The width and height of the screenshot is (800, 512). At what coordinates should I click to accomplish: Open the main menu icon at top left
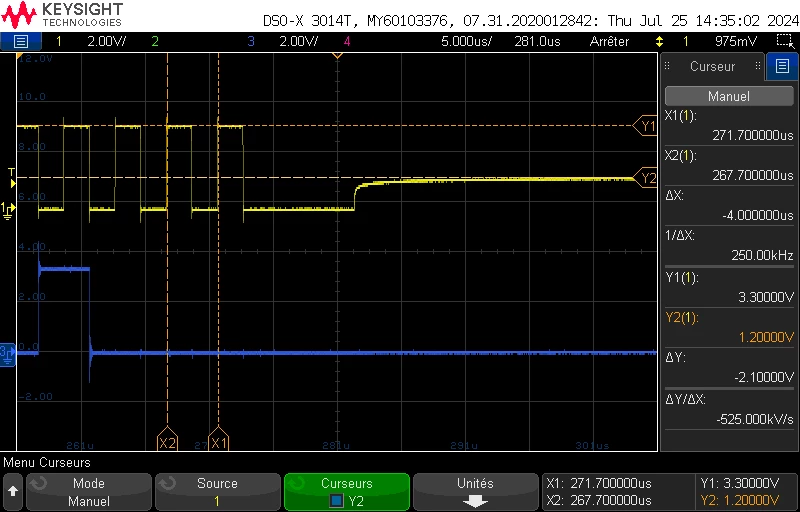click(20, 41)
